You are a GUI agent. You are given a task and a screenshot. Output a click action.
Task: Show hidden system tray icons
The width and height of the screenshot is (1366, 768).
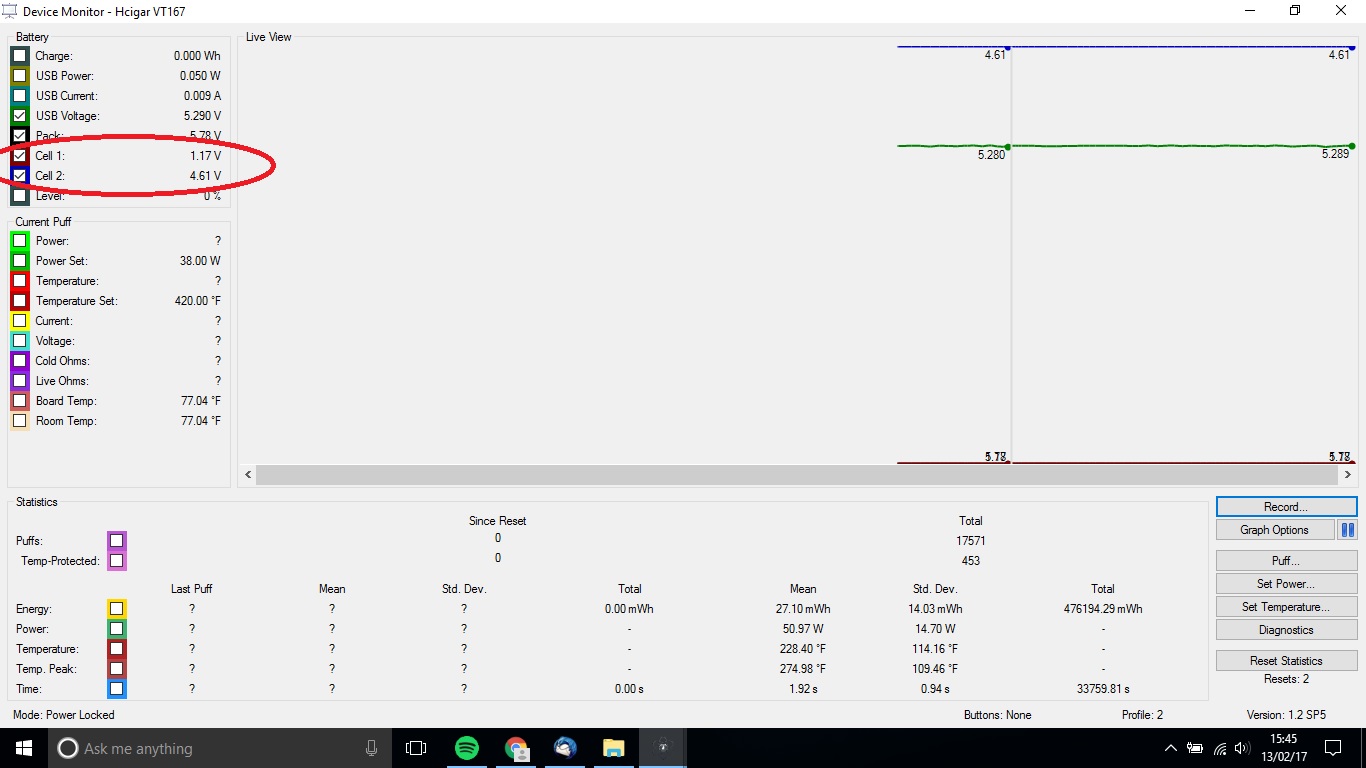point(1171,748)
